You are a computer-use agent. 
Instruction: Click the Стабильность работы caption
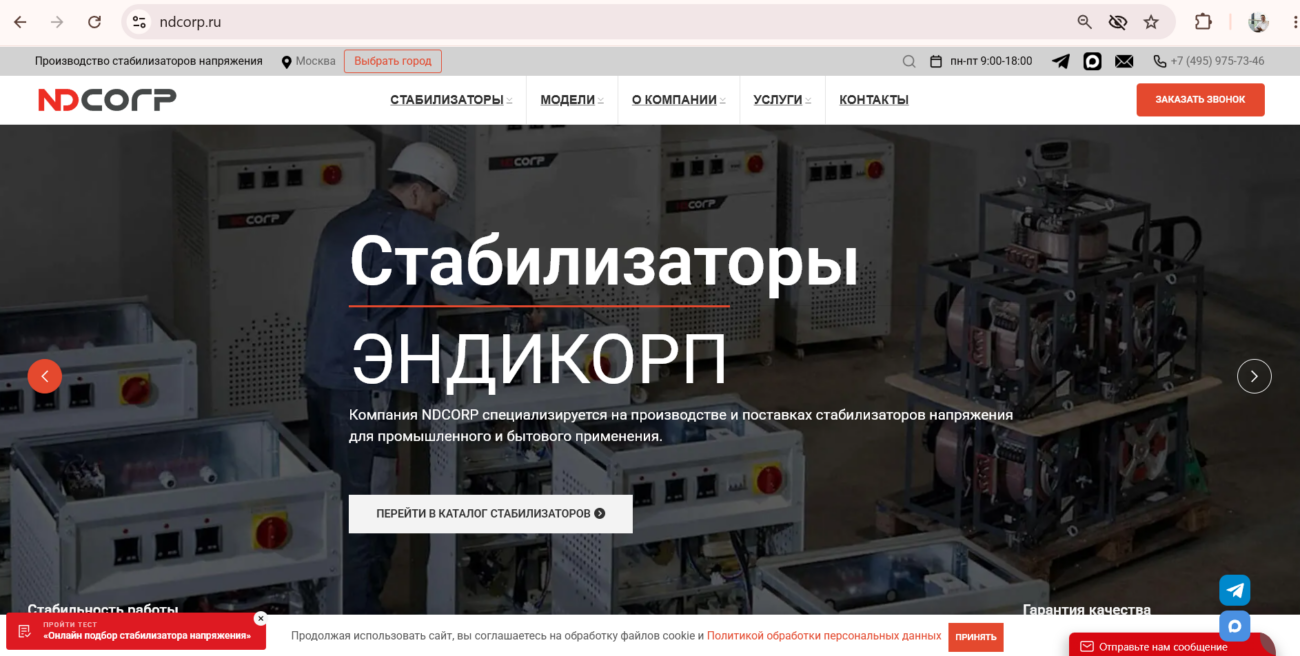click(x=103, y=609)
